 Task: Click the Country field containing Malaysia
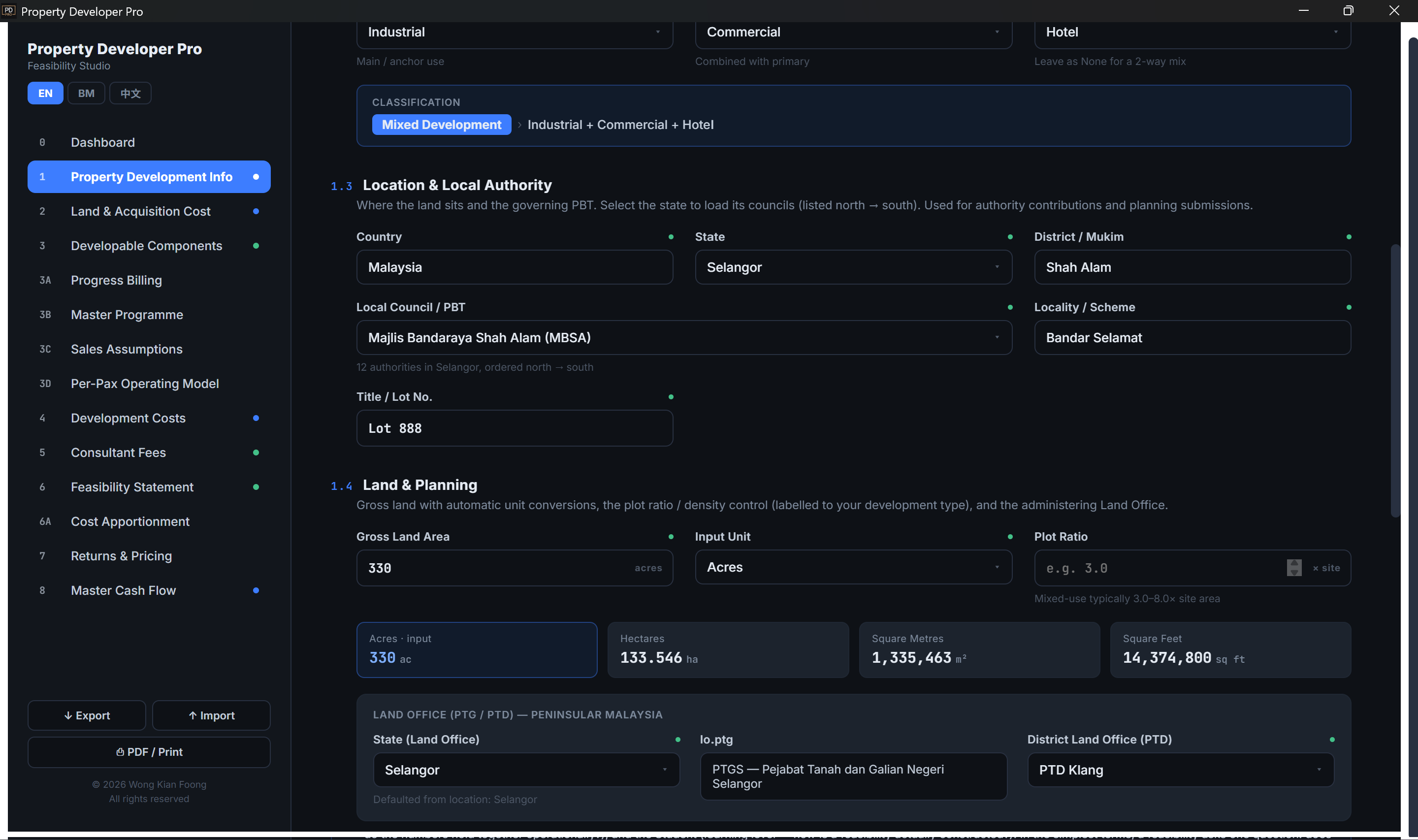click(x=515, y=267)
